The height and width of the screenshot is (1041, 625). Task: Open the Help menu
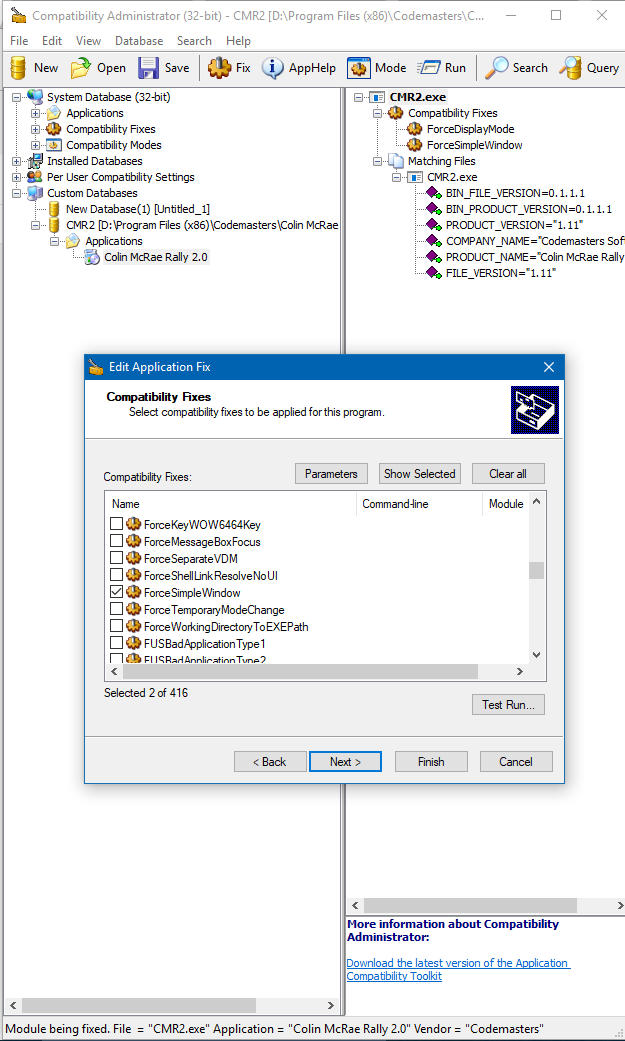pyautogui.click(x=238, y=40)
